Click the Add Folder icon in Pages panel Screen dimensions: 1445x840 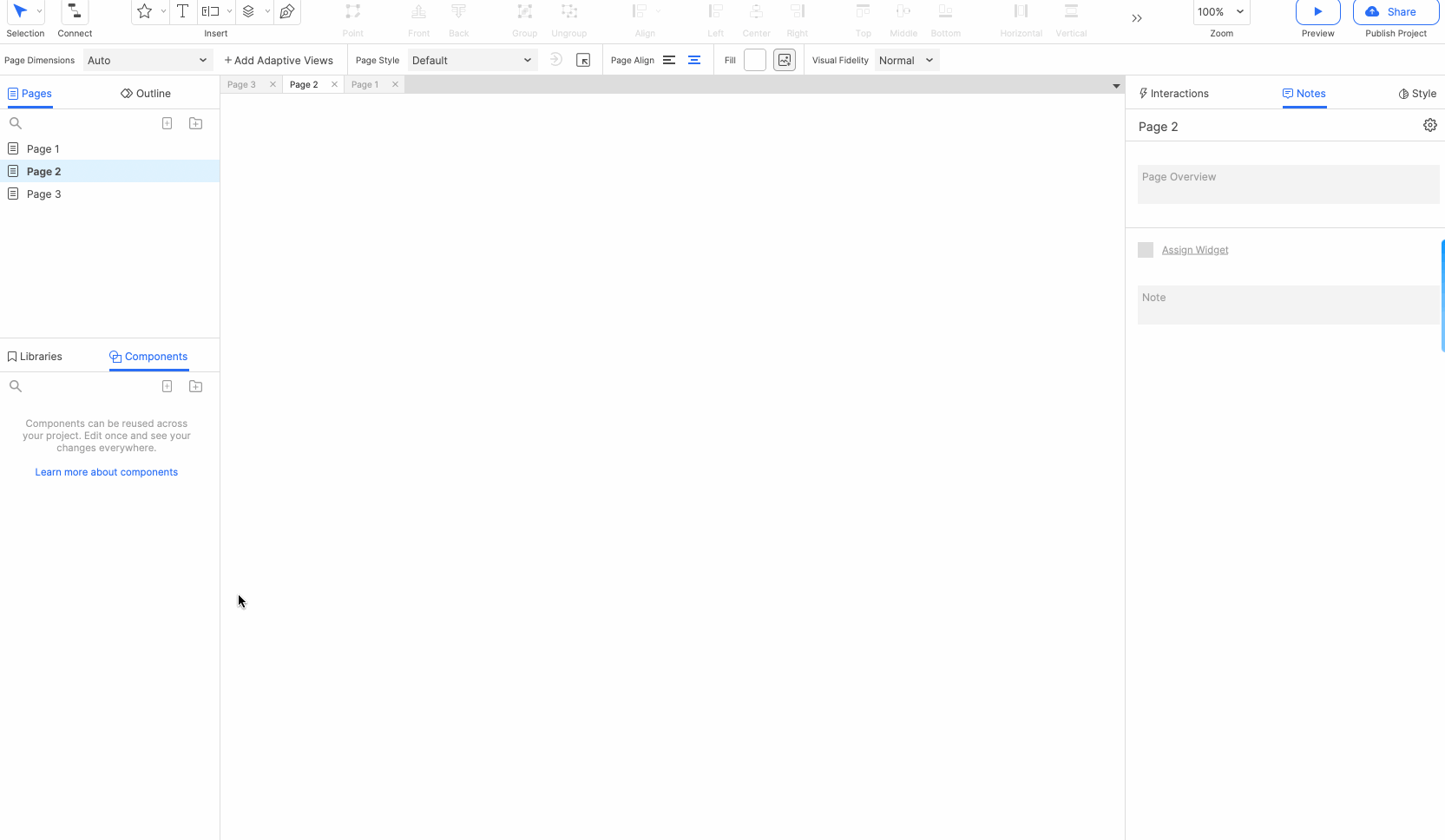click(196, 123)
